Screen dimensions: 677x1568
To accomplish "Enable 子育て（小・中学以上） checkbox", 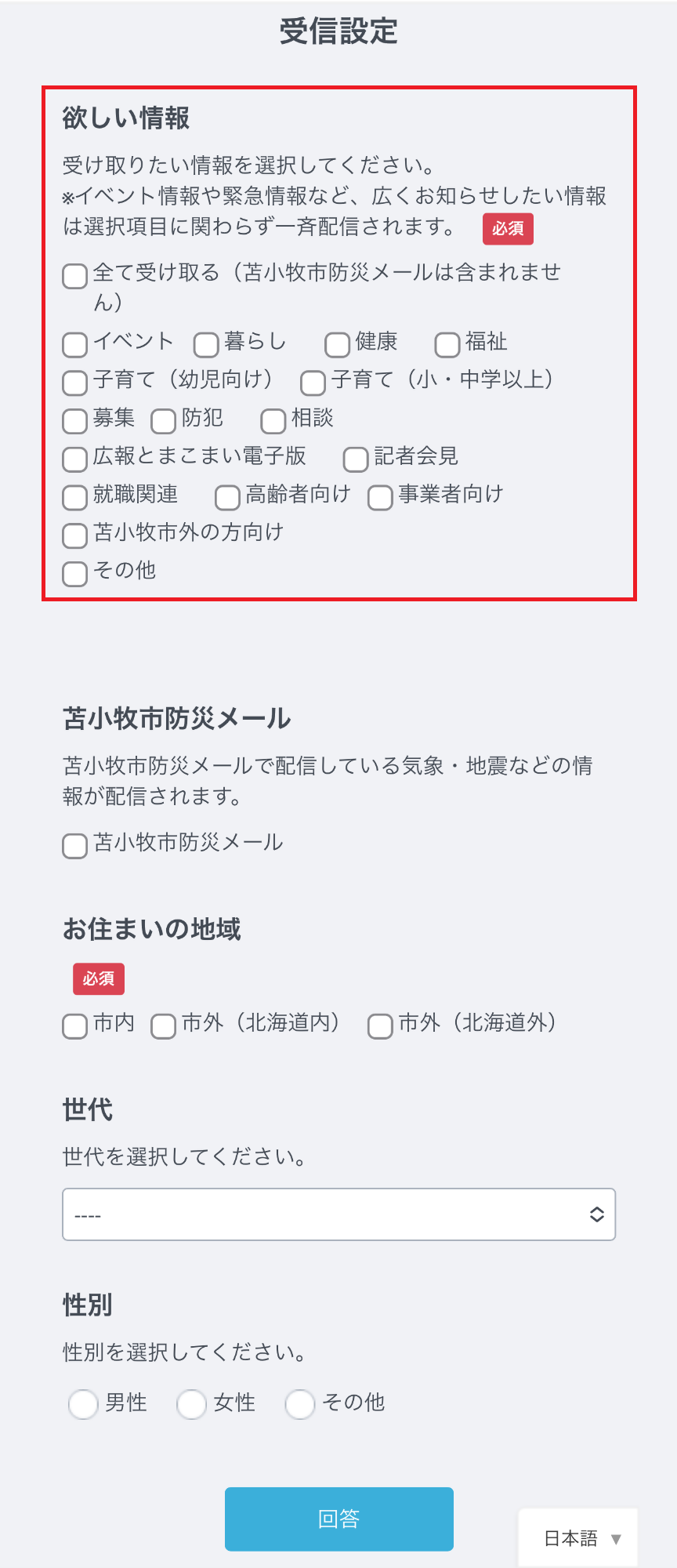I will (x=313, y=383).
